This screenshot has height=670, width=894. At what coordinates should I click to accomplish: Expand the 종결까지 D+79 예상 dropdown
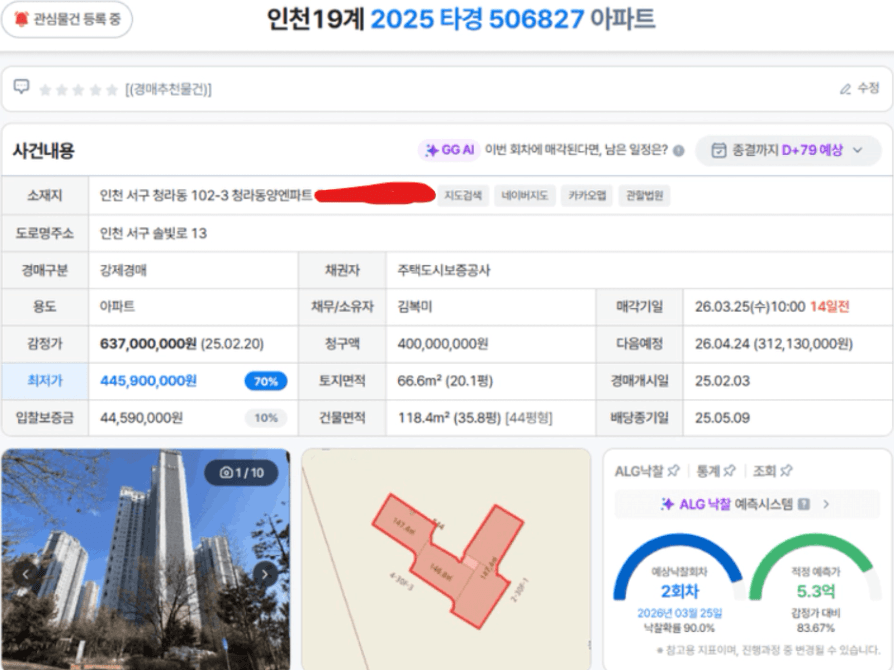[x=788, y=151]
